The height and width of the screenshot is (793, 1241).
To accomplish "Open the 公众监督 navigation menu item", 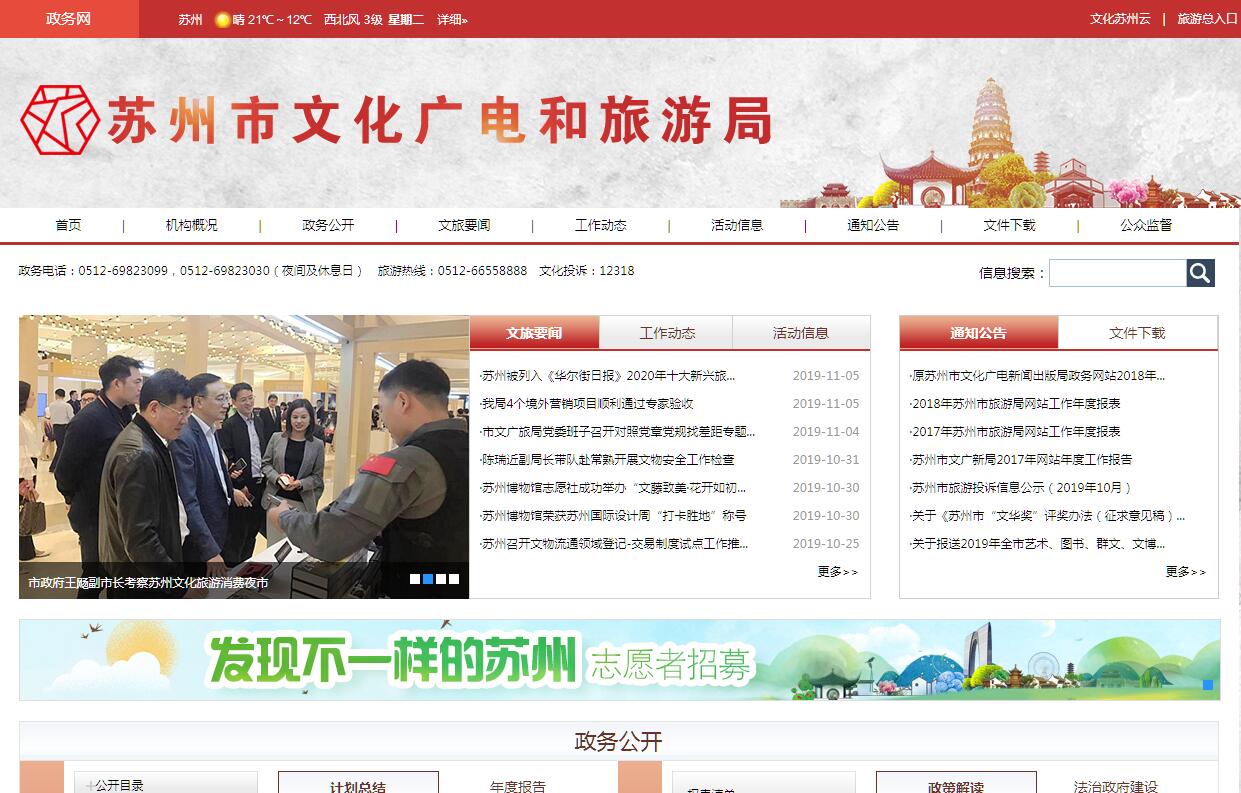I will (x=1146, y=225).
